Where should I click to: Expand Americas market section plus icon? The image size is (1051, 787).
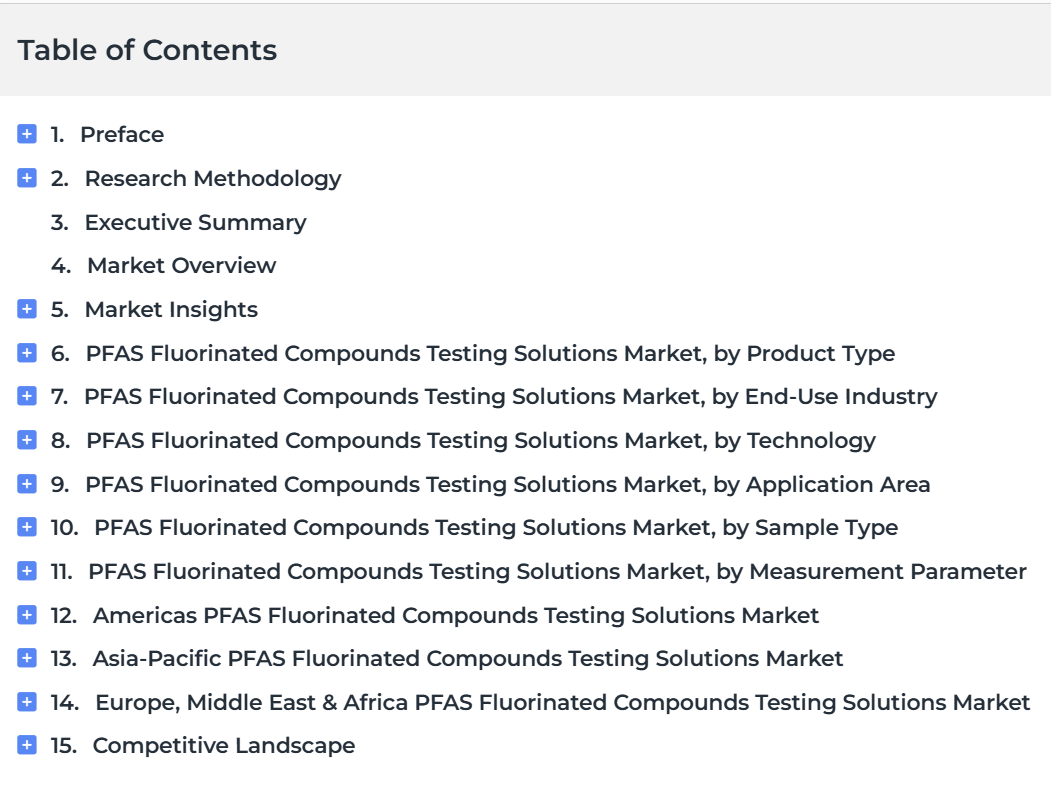(27, 615)
